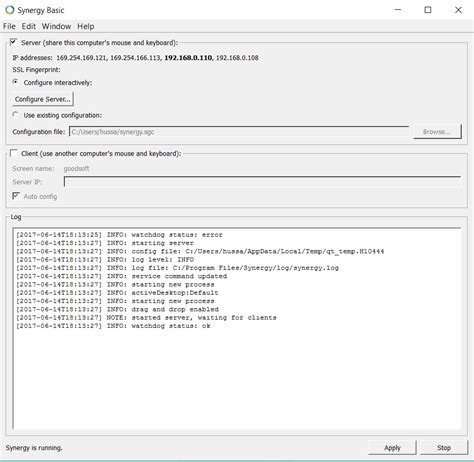474x462 pixels.
Task: Click the Configure Server button
Action: point(43,99)
